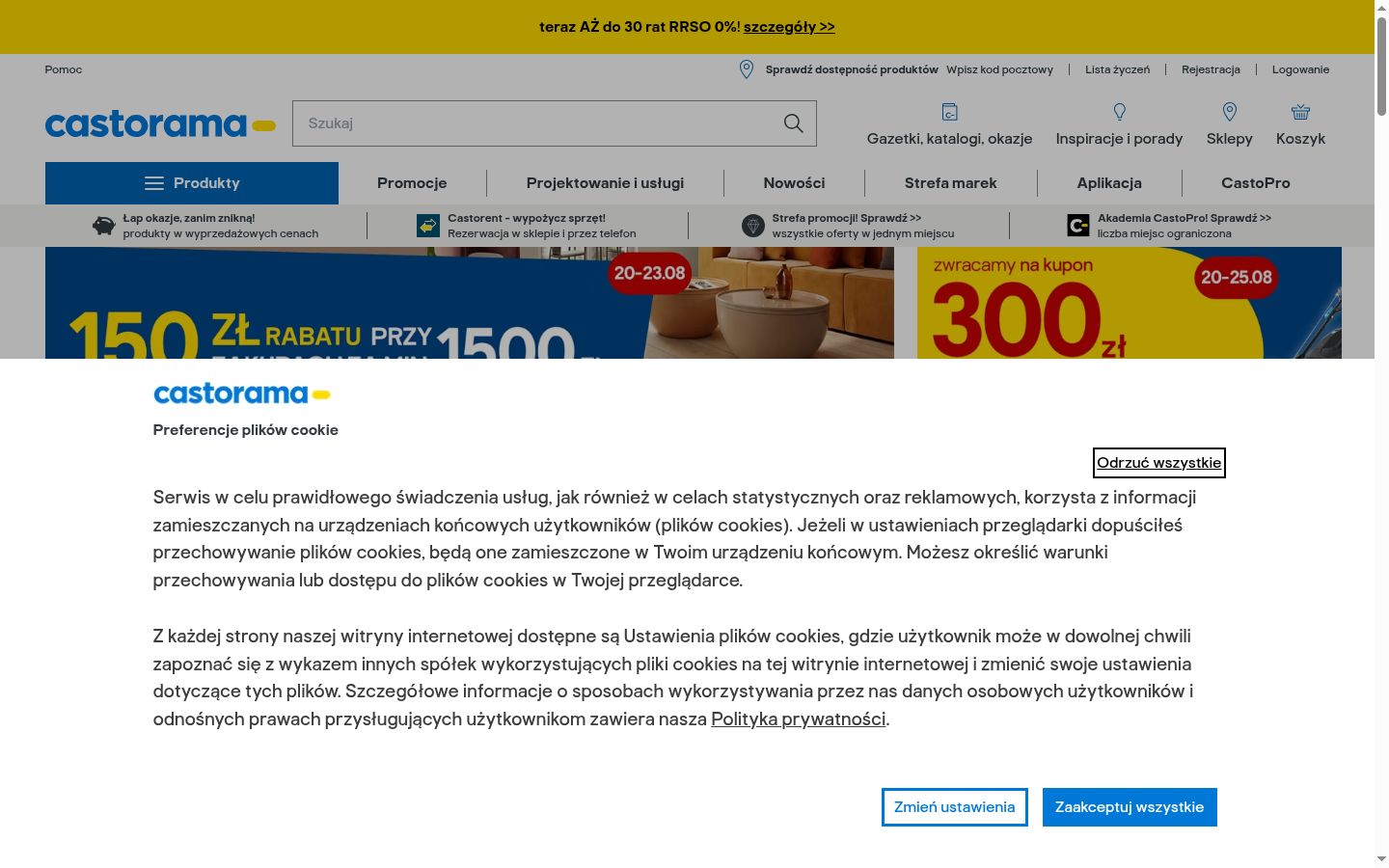The image size is (1389, 868).
Task: Expand the Produkty menu button
Action: pyautogui.click(x=192, y=183)
